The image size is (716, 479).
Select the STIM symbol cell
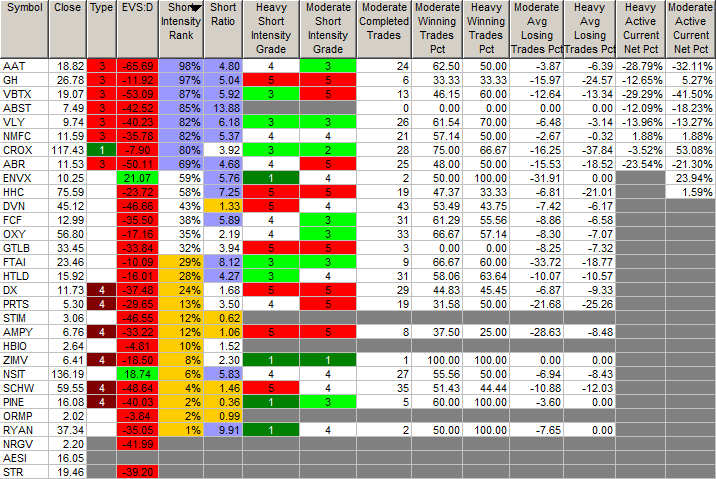(24, 318)
